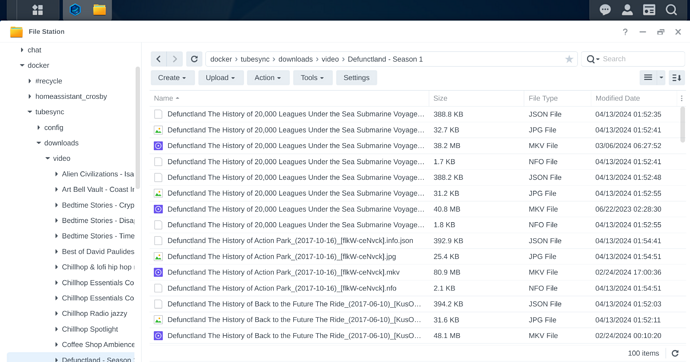Viewport: 690px width, 362px height.
Task: Open File Station Settings
Action: point(356,78)
